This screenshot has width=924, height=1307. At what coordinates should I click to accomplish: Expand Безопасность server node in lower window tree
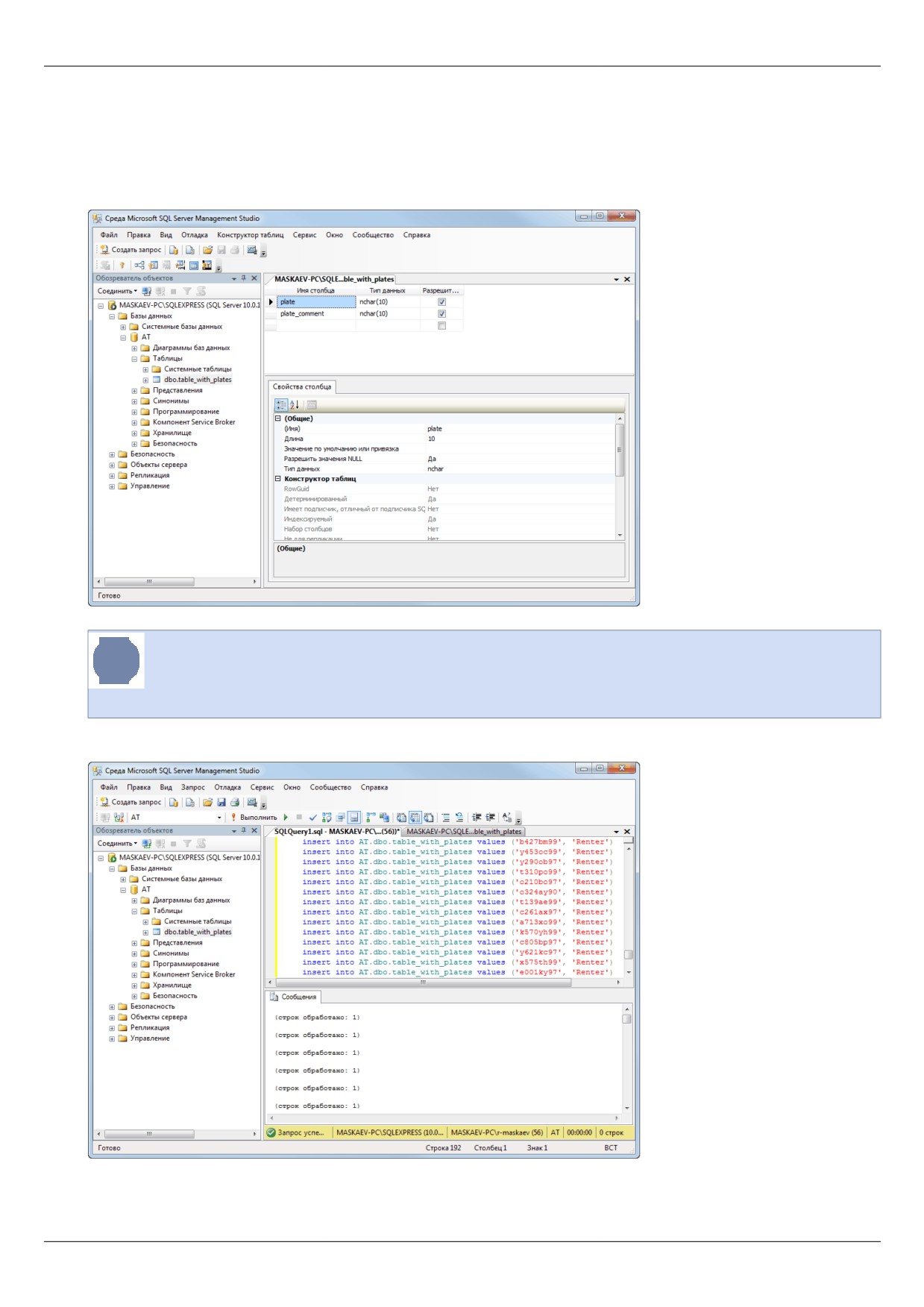coord(112,1006)
